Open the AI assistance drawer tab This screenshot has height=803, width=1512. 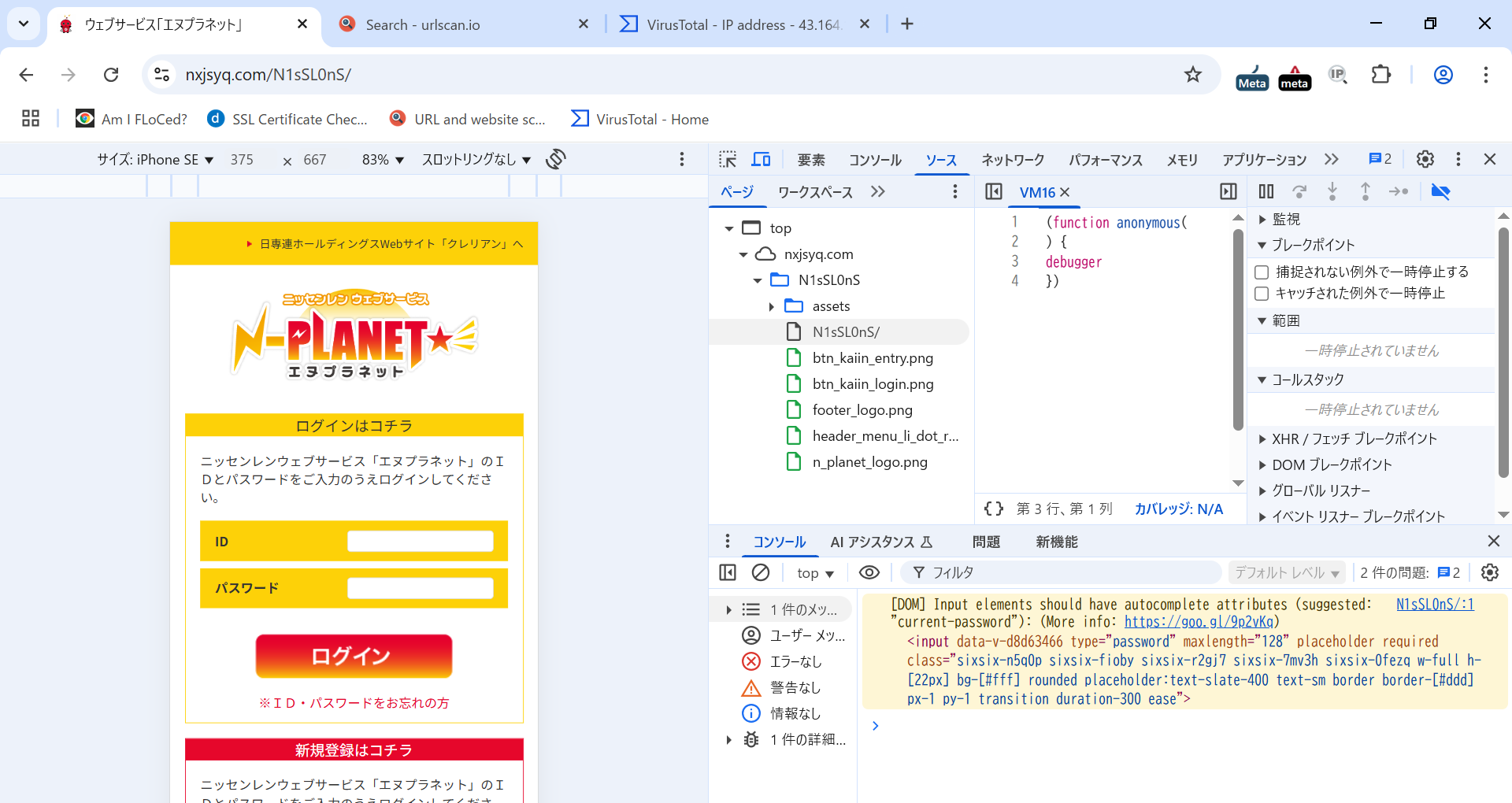[x=881, y=542]
